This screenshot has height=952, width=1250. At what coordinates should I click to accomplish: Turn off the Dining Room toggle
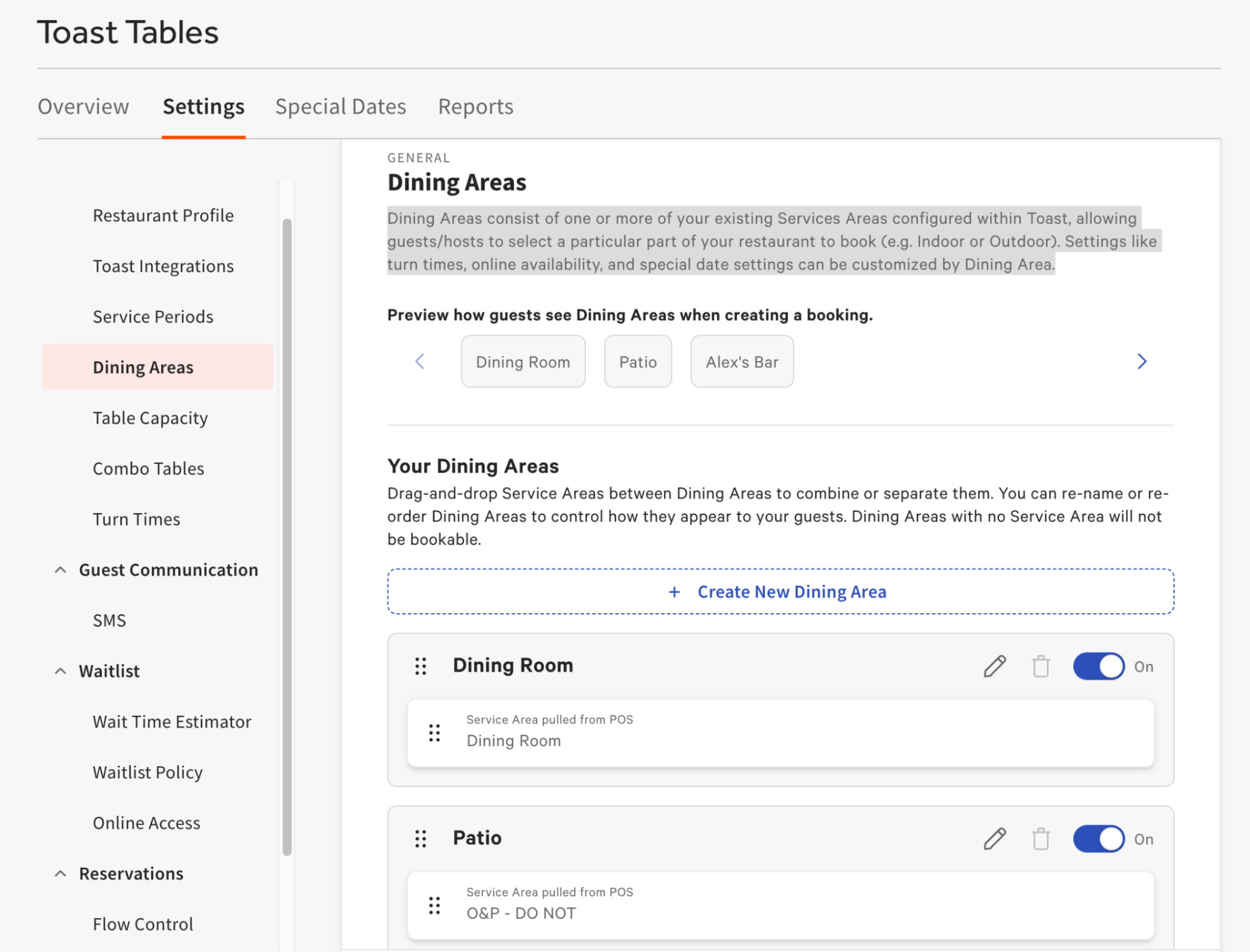[1099, 666]
